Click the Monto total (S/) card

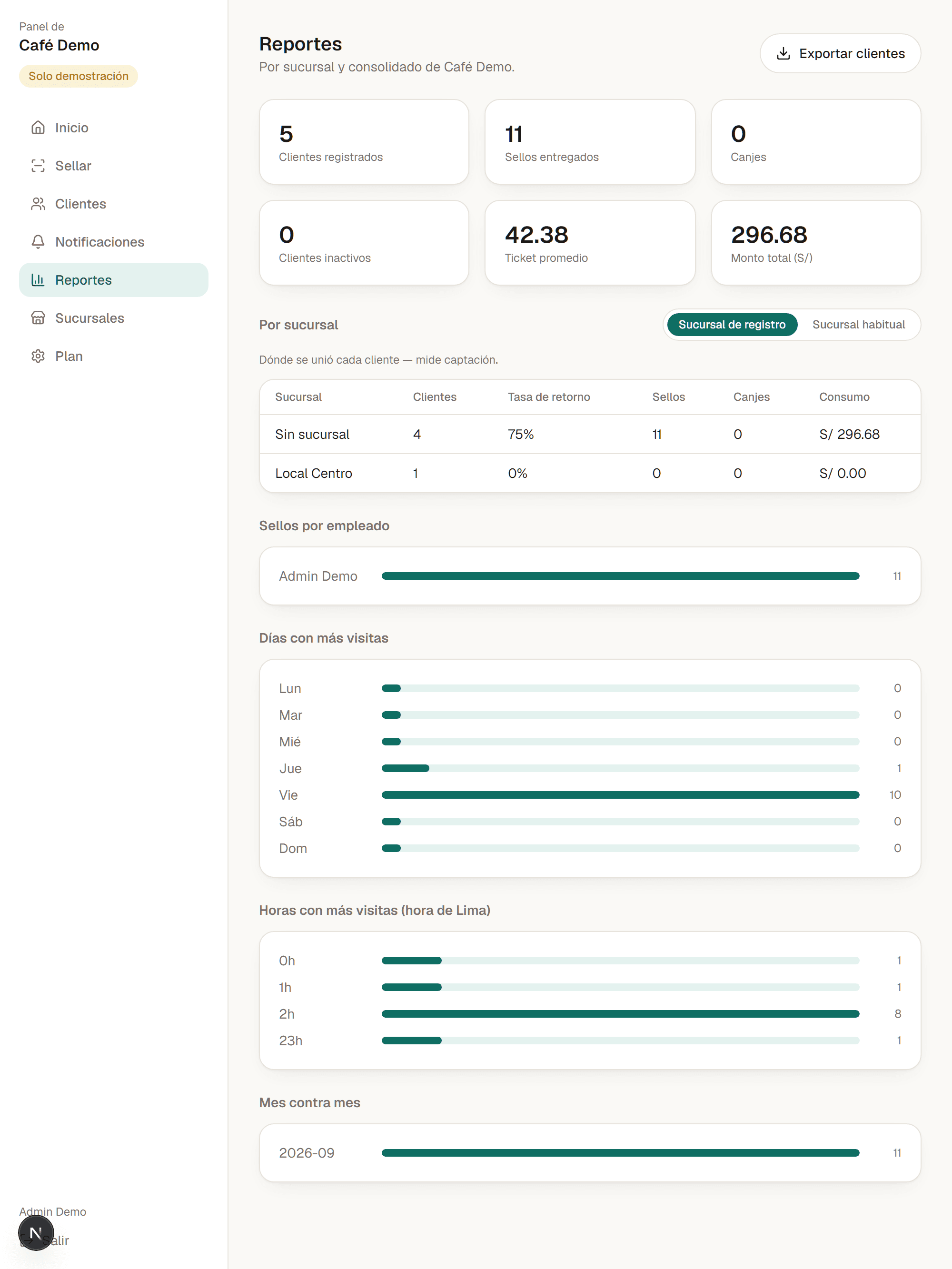tap(816, 243)
